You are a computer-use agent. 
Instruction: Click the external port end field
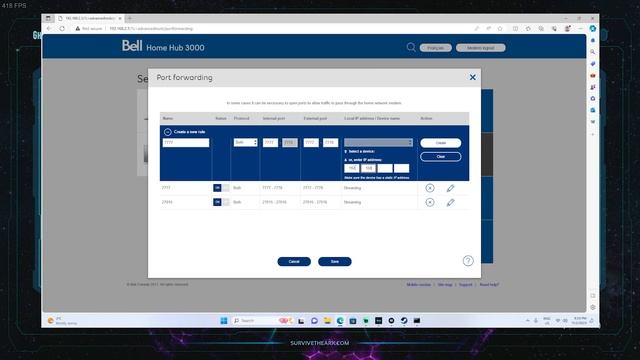pyautogui.click(x=330, y=142)
